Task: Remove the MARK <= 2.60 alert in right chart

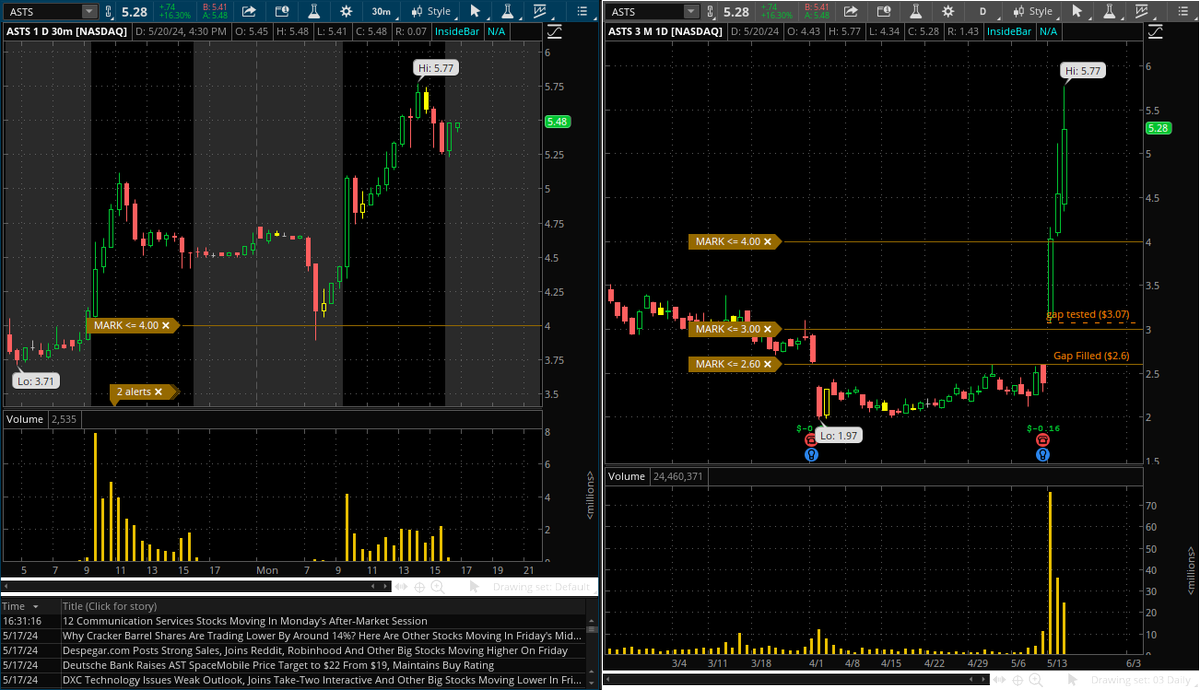Action: [x=766, y=364]
